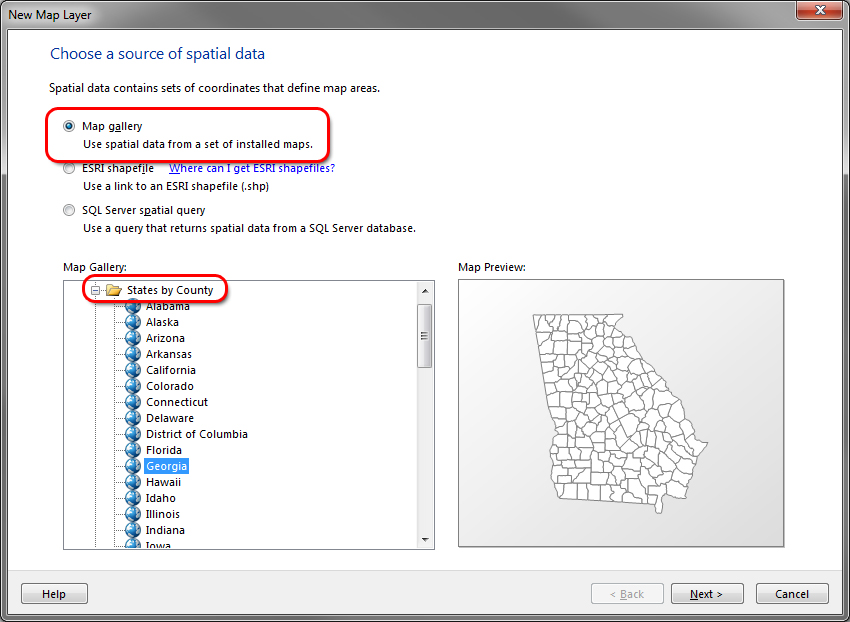Click the globe icon beside Colorado

tap(133, 386)
